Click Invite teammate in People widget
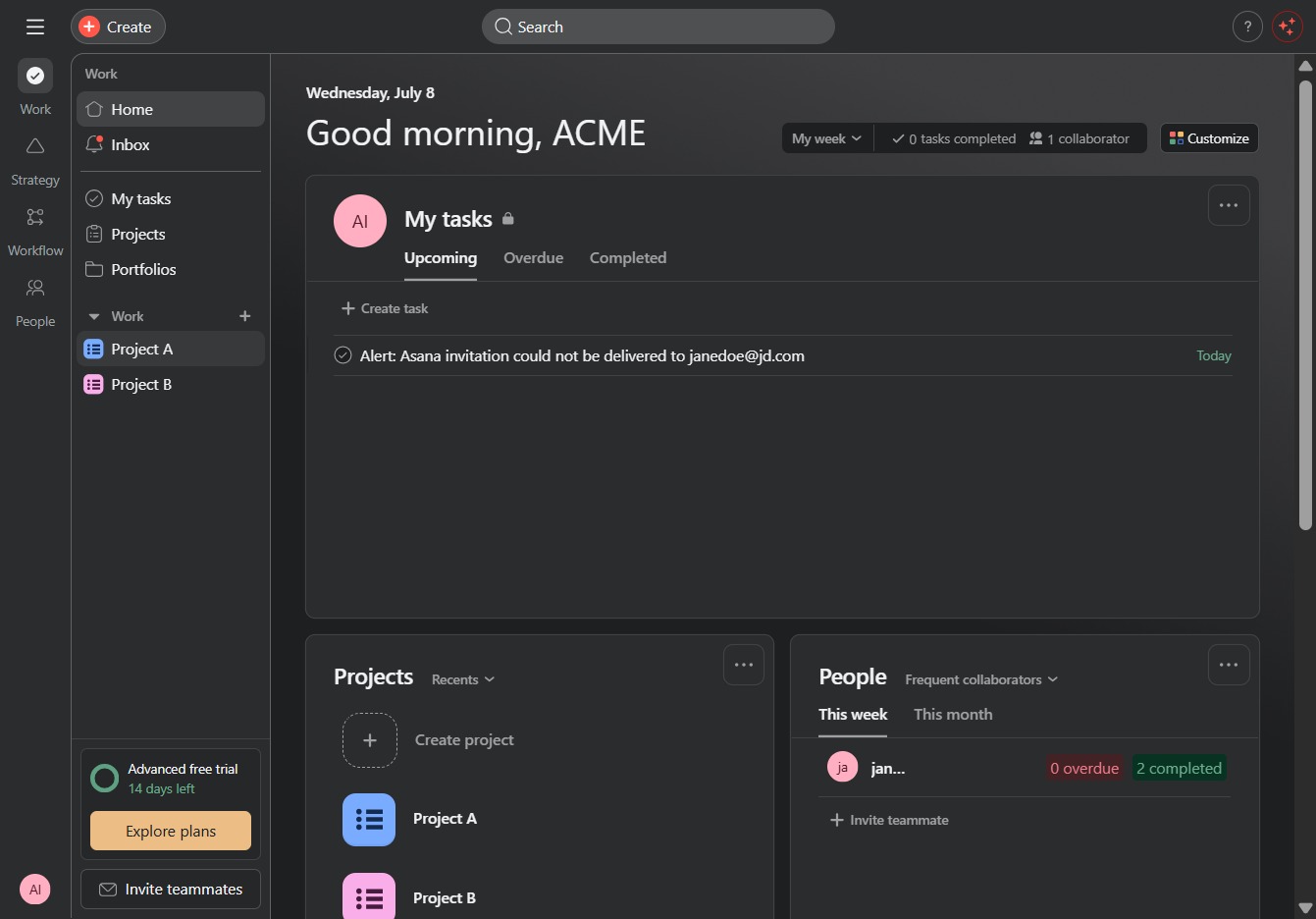This screenshot has width=1316, height=919. click(889, 820)
